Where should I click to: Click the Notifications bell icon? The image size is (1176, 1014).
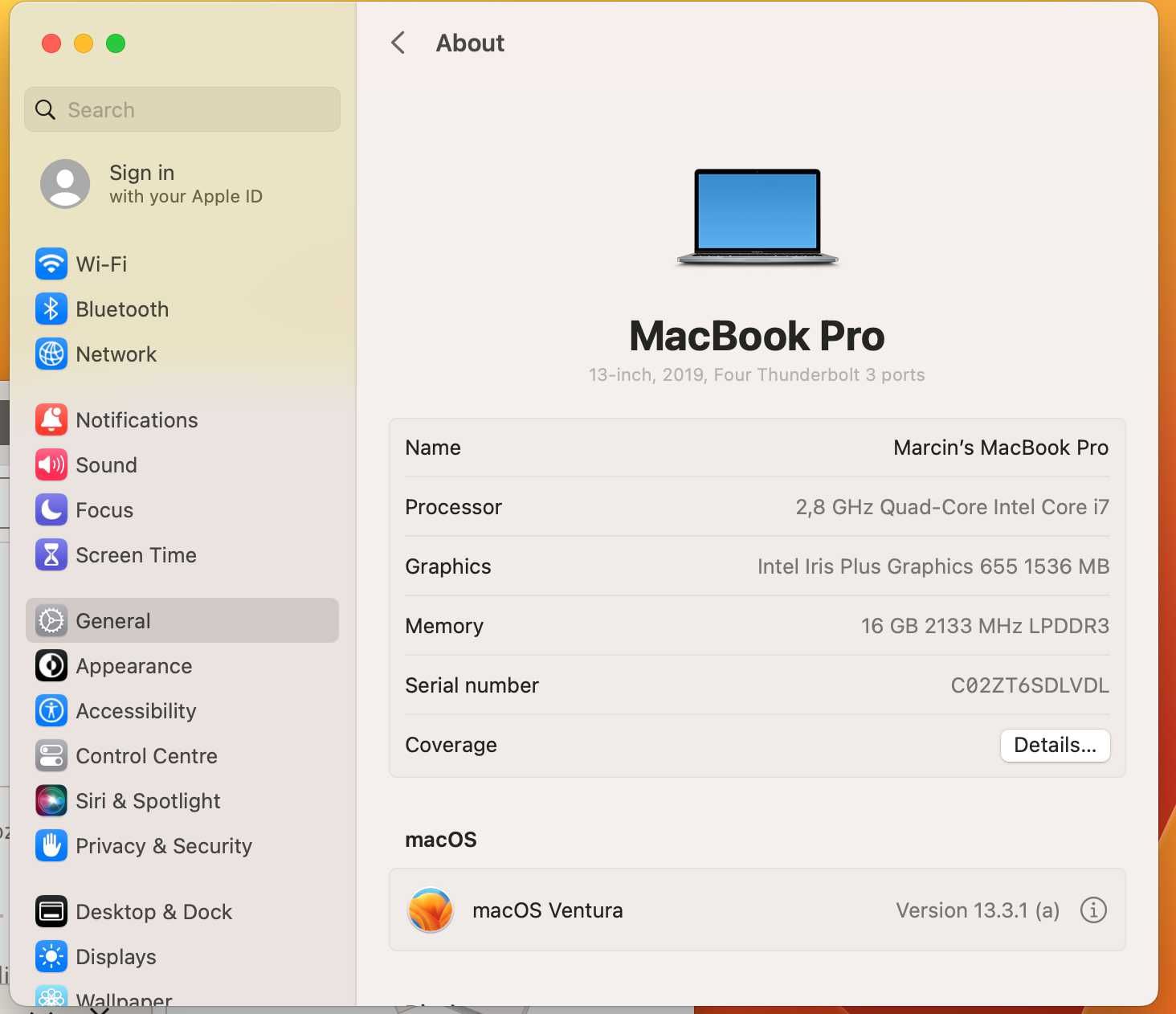click(51, 419)
